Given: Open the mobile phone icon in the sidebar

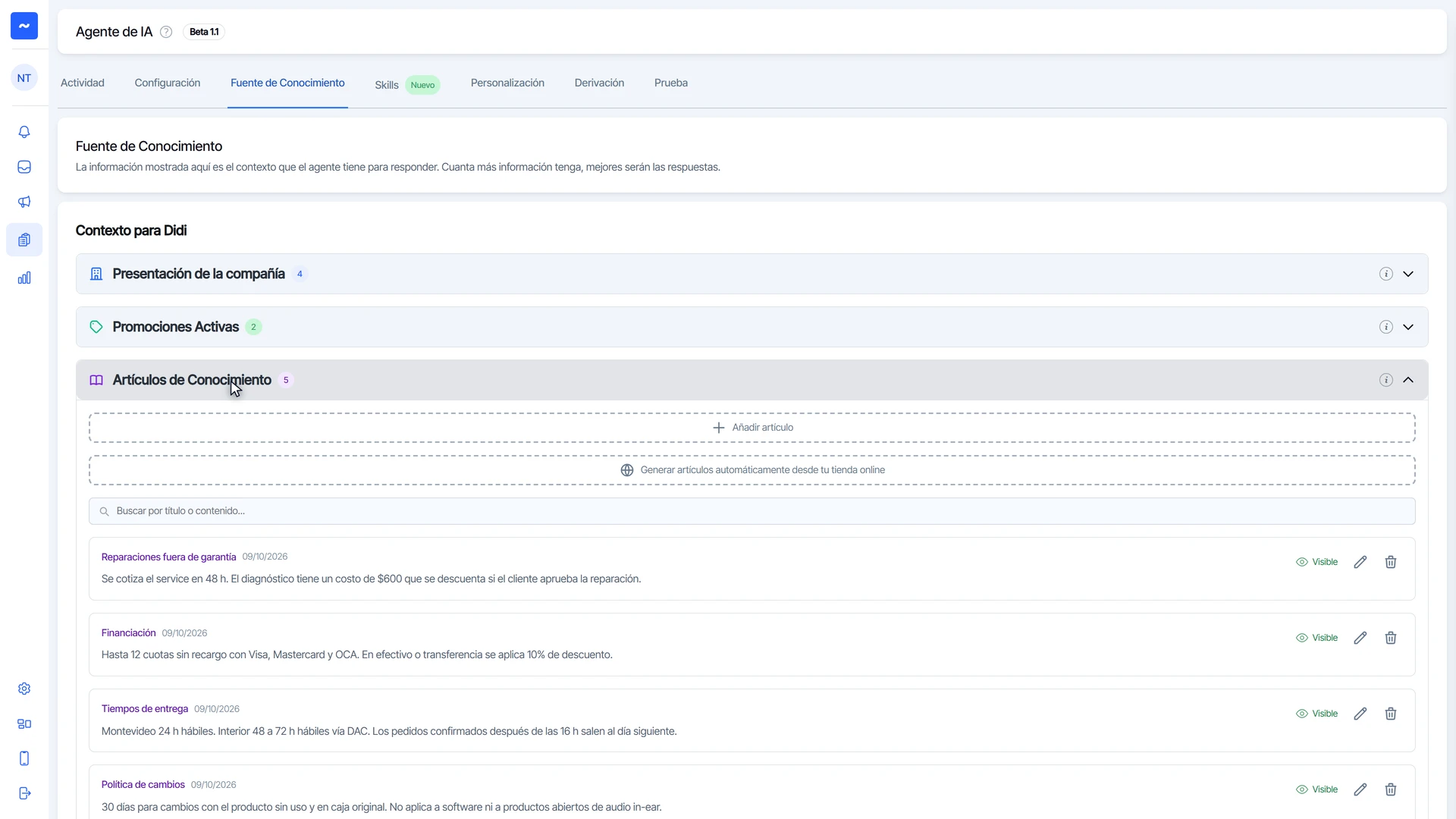Looking at the screenshot, I should point(24,758).
